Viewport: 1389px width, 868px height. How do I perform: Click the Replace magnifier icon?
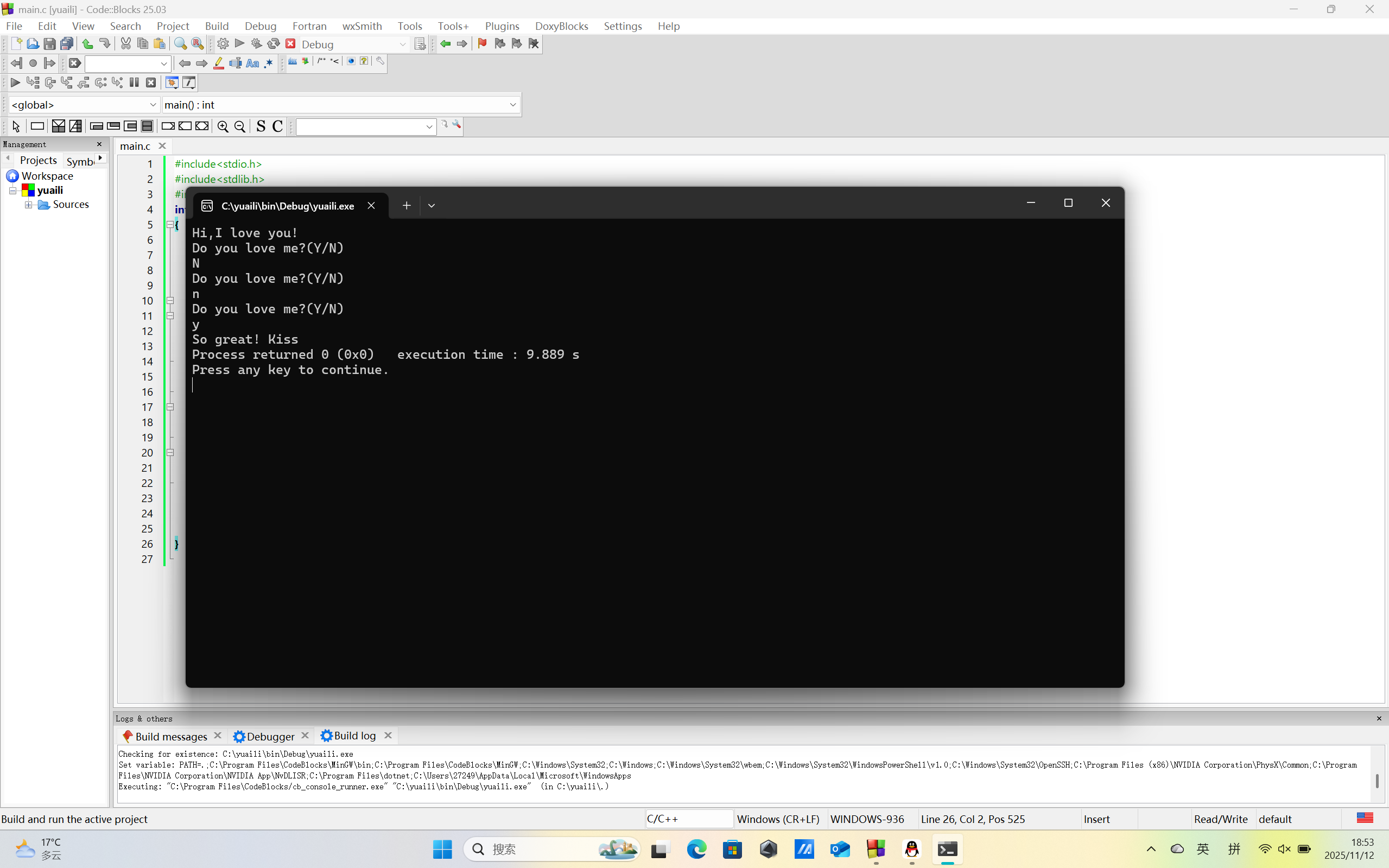pyautogui.click(x=198, y=44)
